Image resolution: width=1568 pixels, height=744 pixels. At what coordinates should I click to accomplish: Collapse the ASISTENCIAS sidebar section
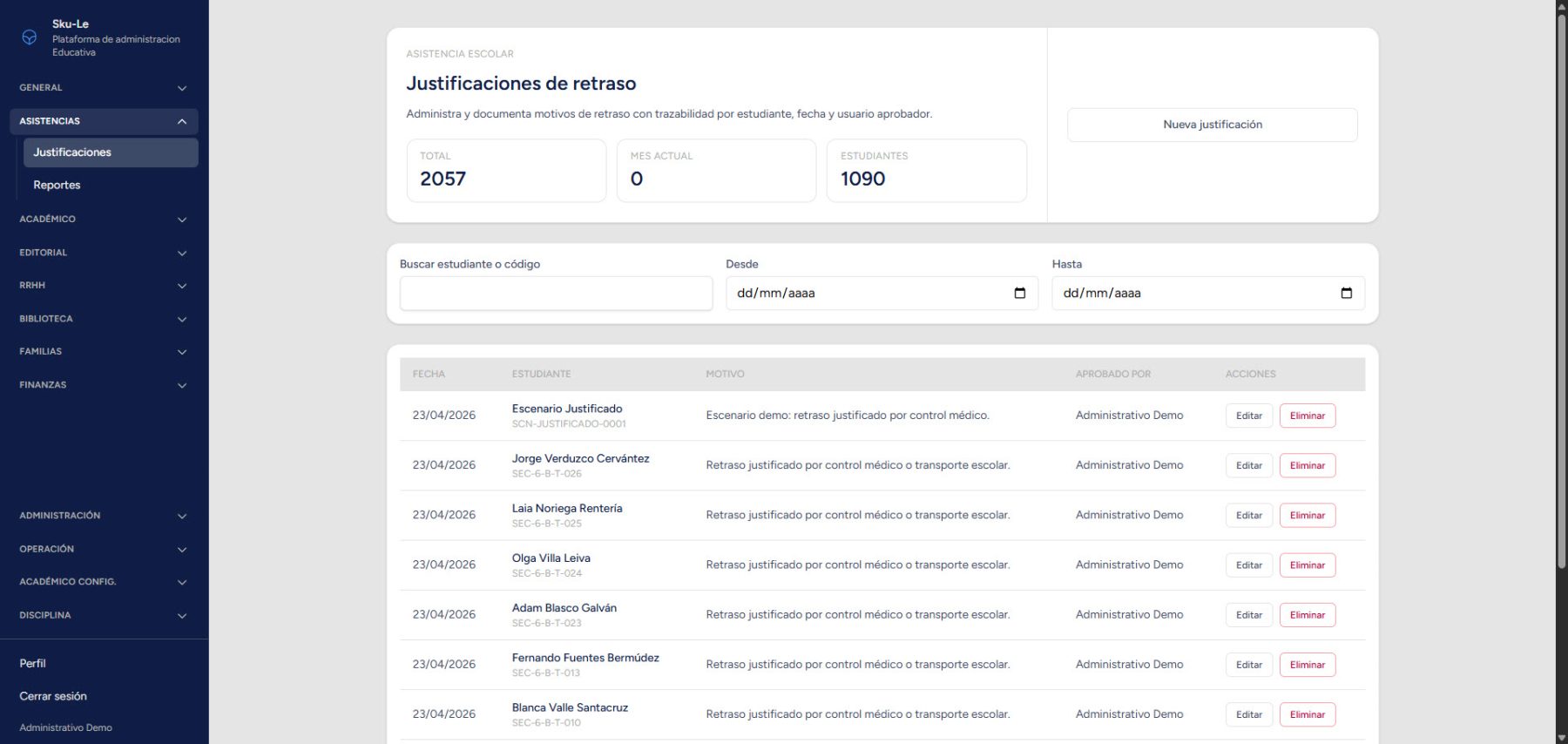point(104,121)
